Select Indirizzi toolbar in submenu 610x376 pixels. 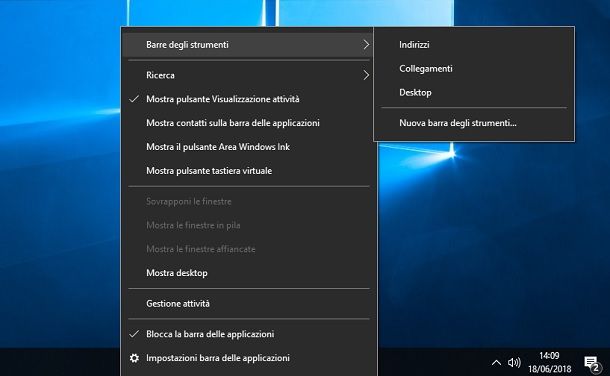(x=474, y=45)
